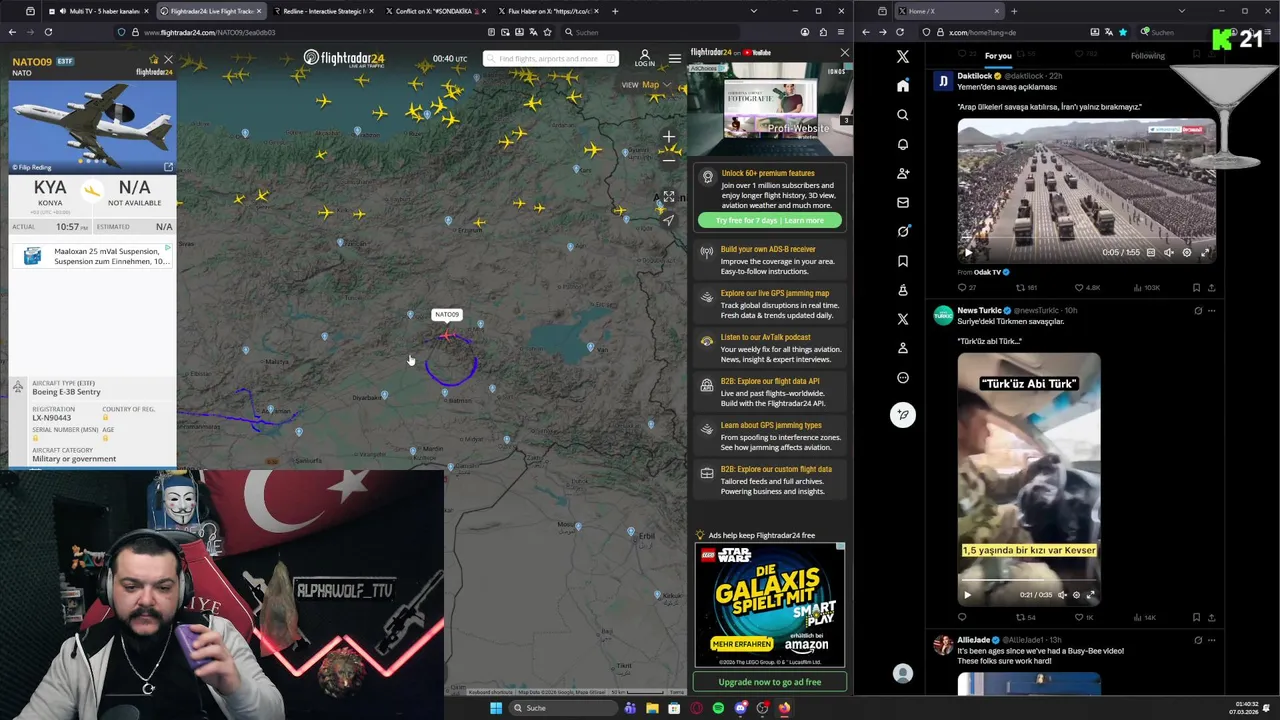Play the Odak TV video

click(x=967, y=253)
